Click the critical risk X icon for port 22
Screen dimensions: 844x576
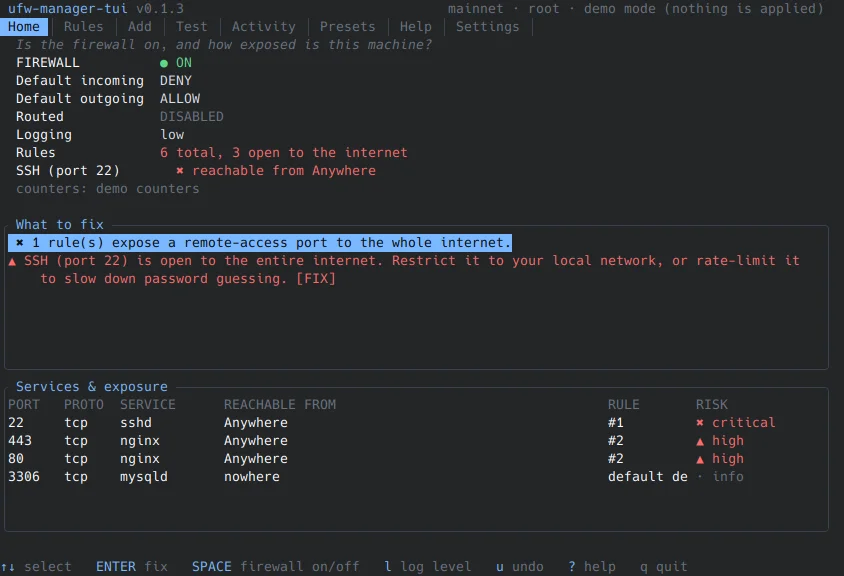[700, 423]
